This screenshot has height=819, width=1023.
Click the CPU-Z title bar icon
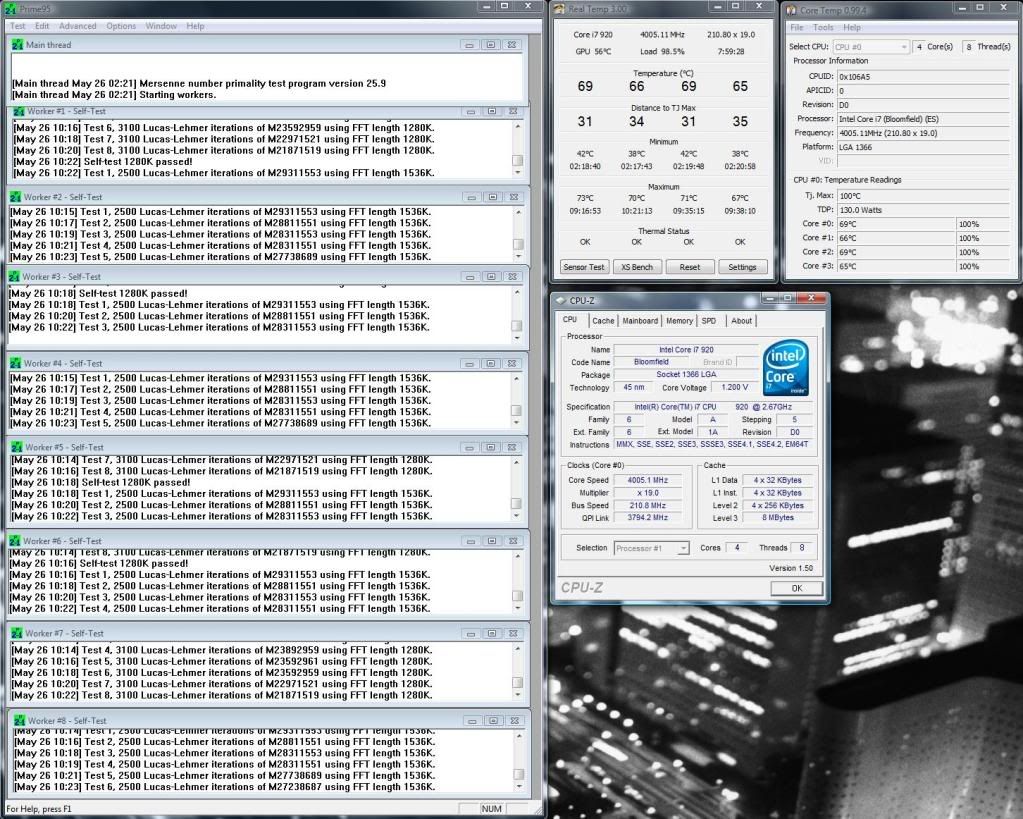[x=560, y=301]
